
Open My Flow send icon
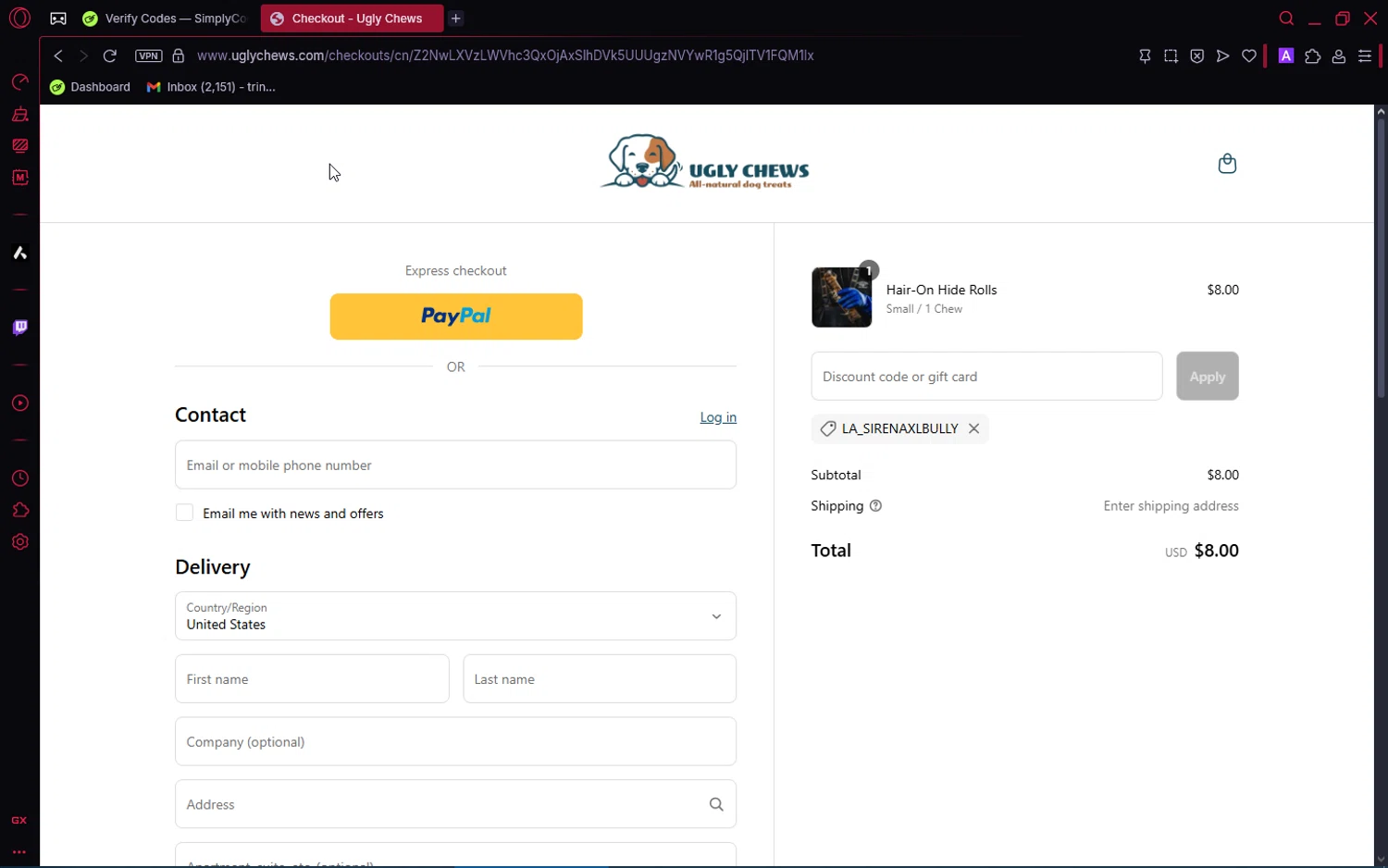[x=1222, y=56]
